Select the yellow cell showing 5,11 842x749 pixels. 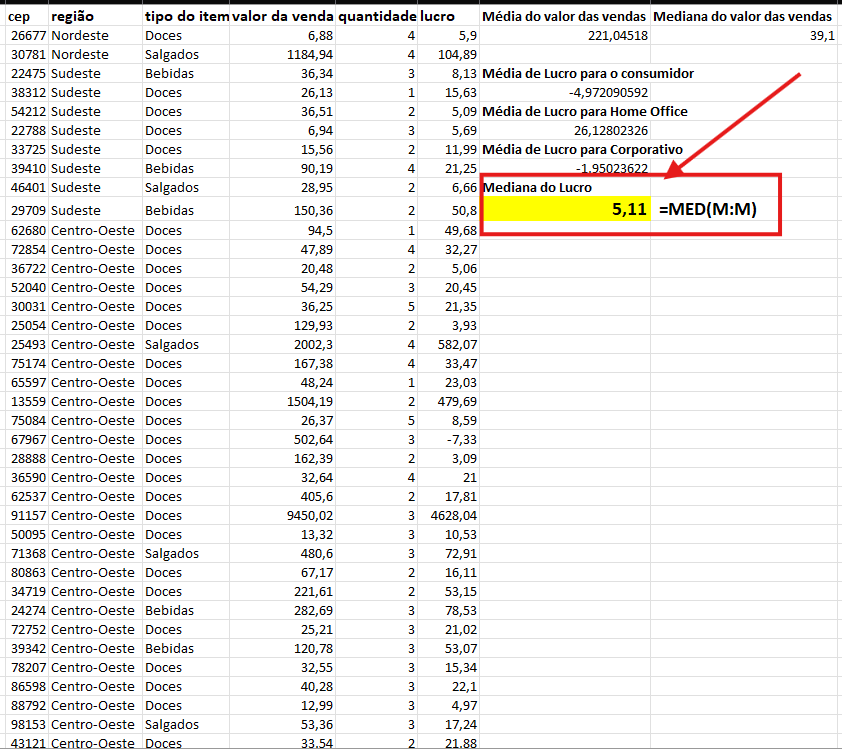click(x=567, y=208)
